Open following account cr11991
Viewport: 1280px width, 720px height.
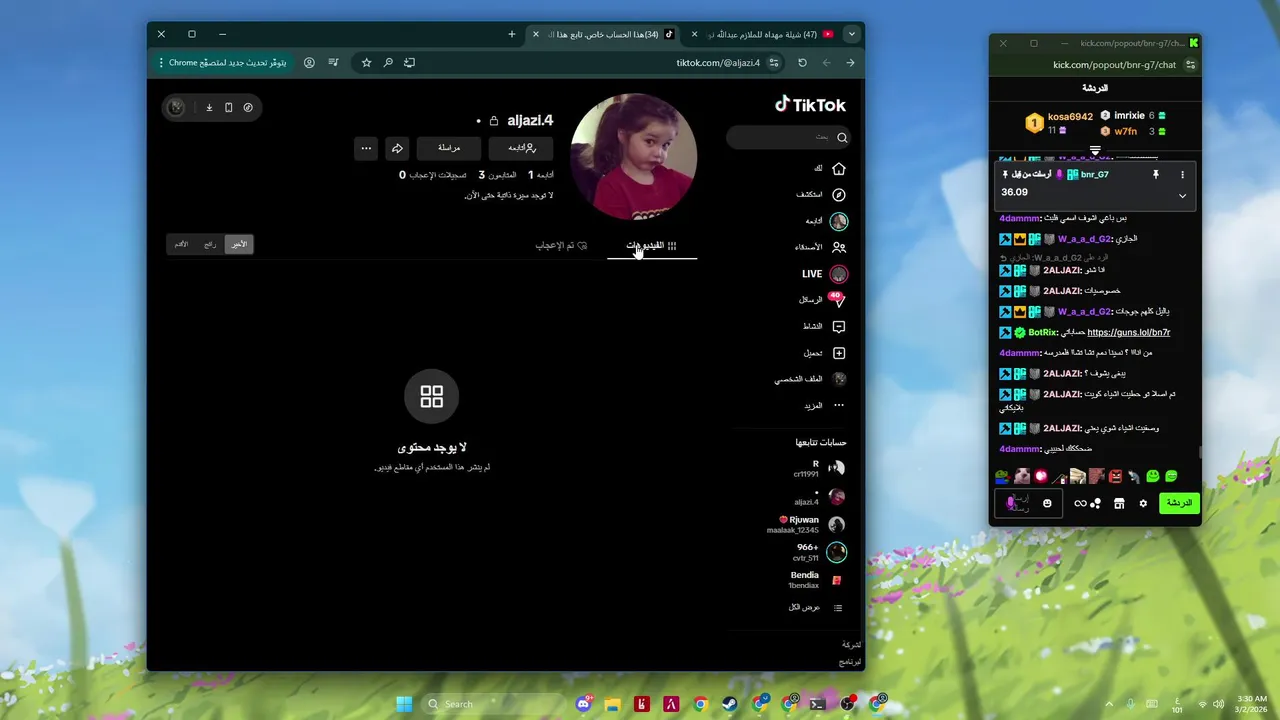click(820, 468)
